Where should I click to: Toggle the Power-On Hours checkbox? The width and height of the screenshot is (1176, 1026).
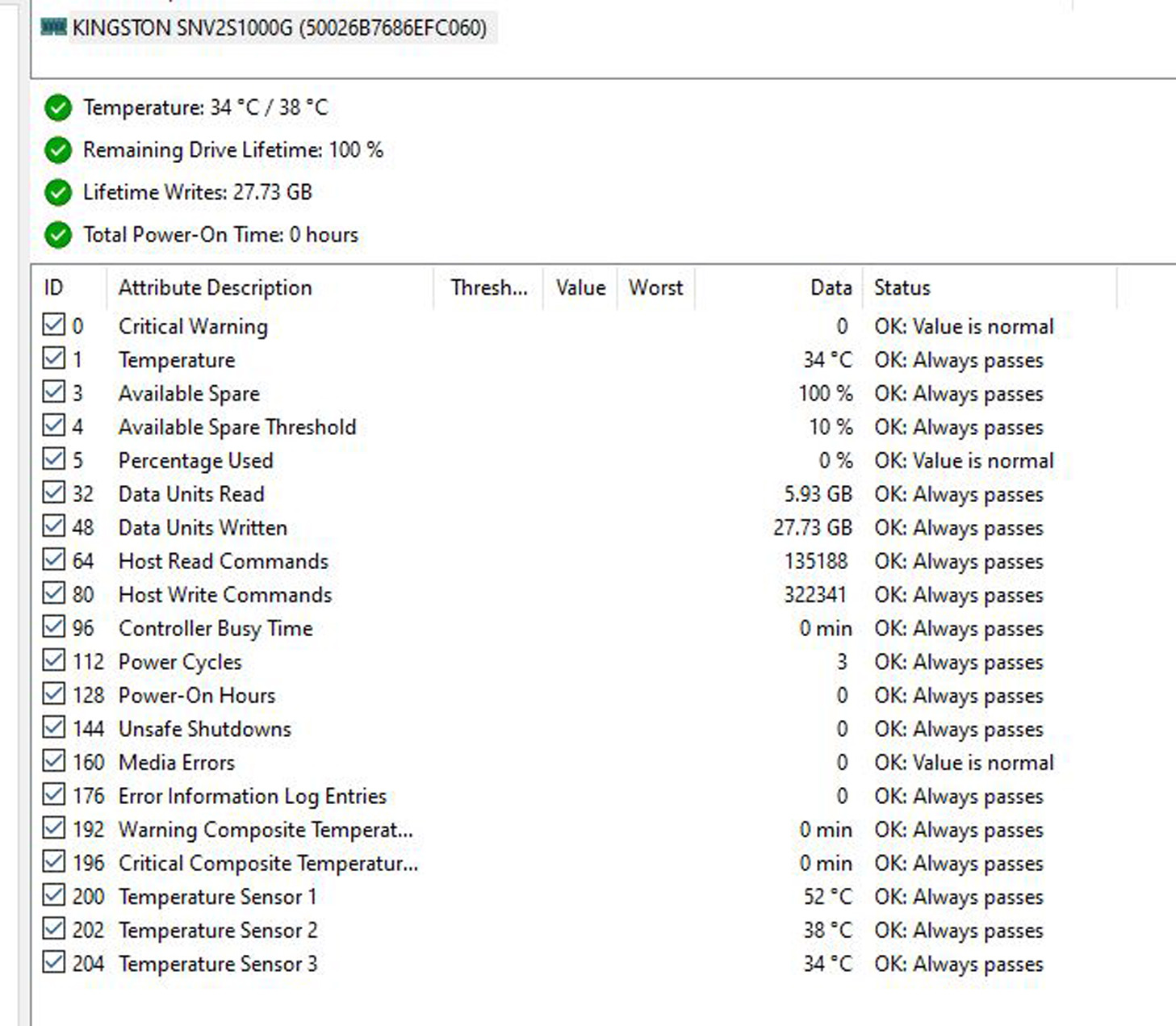tap(54, 694)
